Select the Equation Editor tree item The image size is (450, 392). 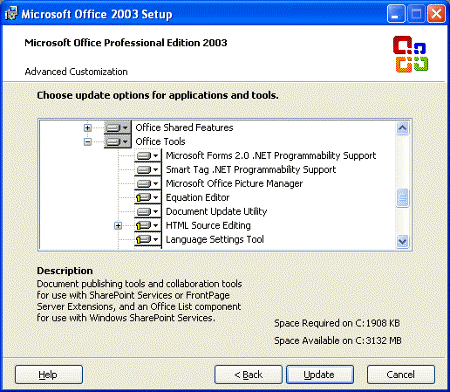coord(198,197)
